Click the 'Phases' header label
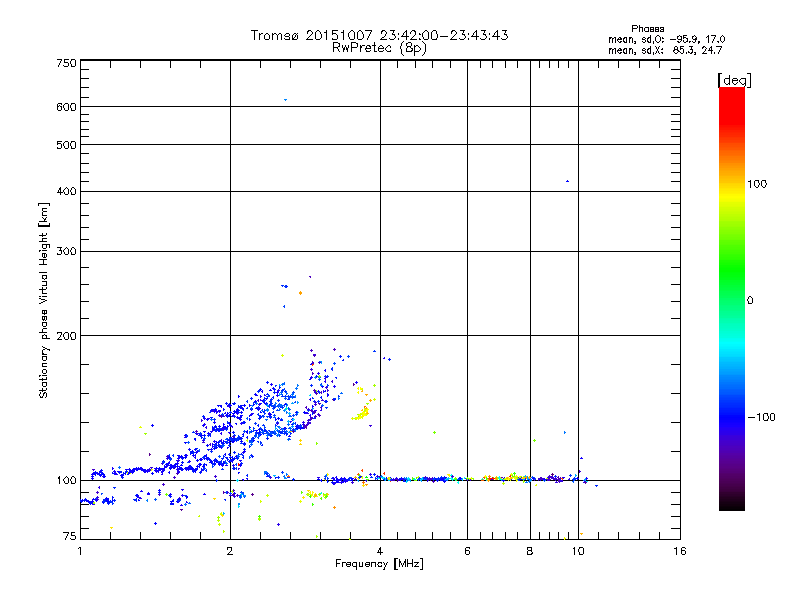 point(647,29)
